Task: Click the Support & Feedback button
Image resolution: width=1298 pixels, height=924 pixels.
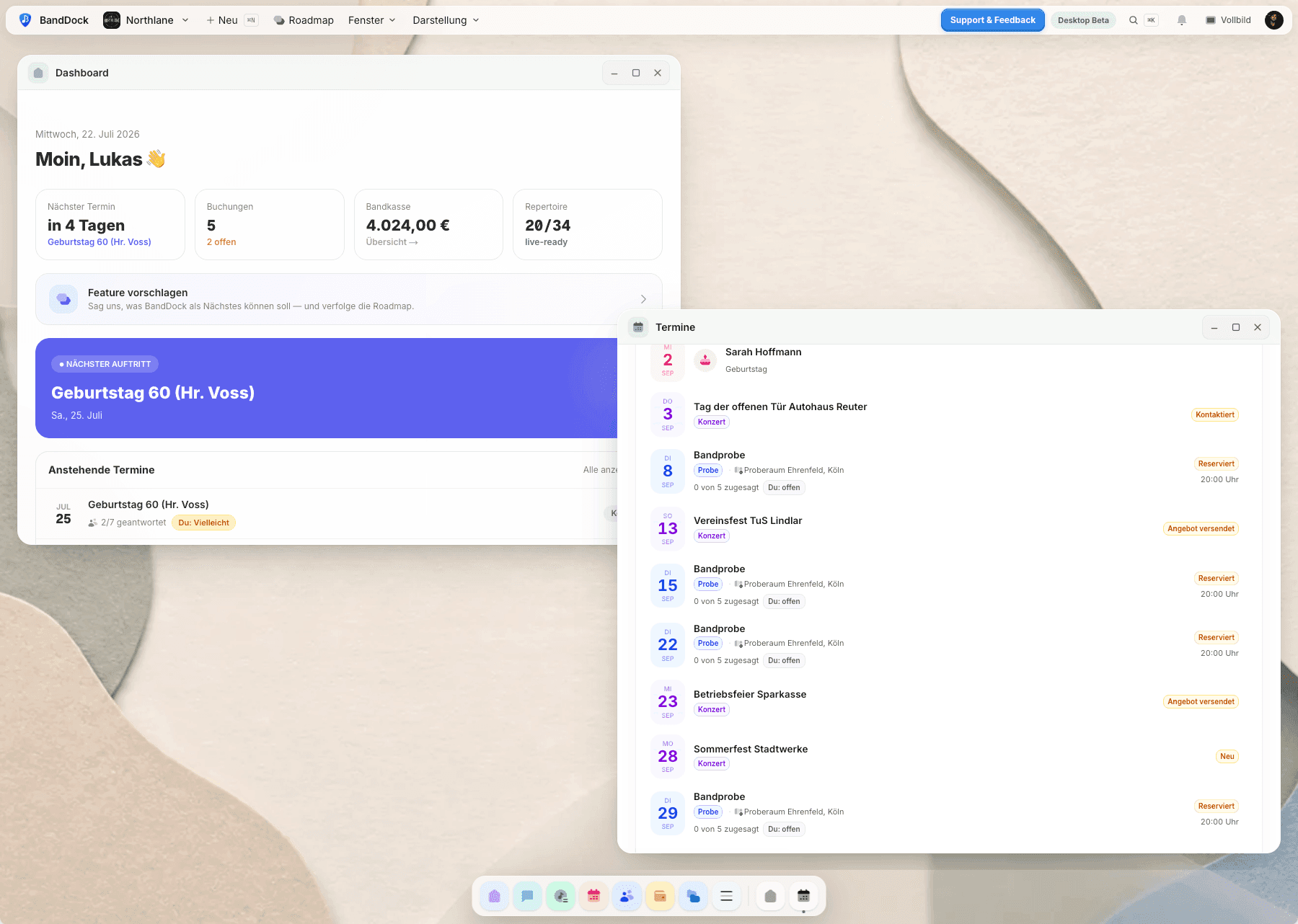Action: [x=992, y=20]
